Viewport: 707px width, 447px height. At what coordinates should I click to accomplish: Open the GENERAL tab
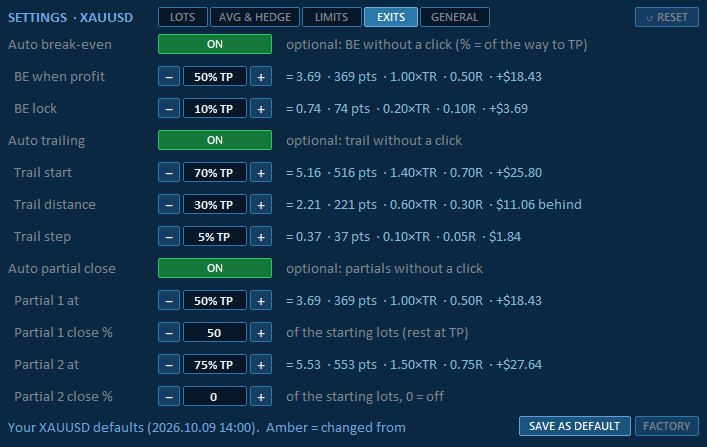coord(454,17)
